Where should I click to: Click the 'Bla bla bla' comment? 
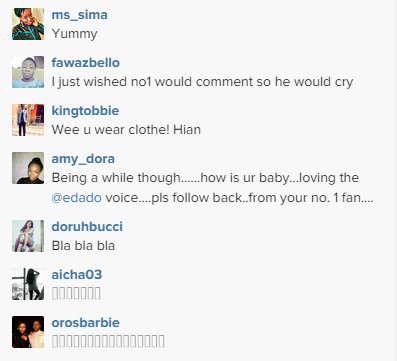[83, 246]
